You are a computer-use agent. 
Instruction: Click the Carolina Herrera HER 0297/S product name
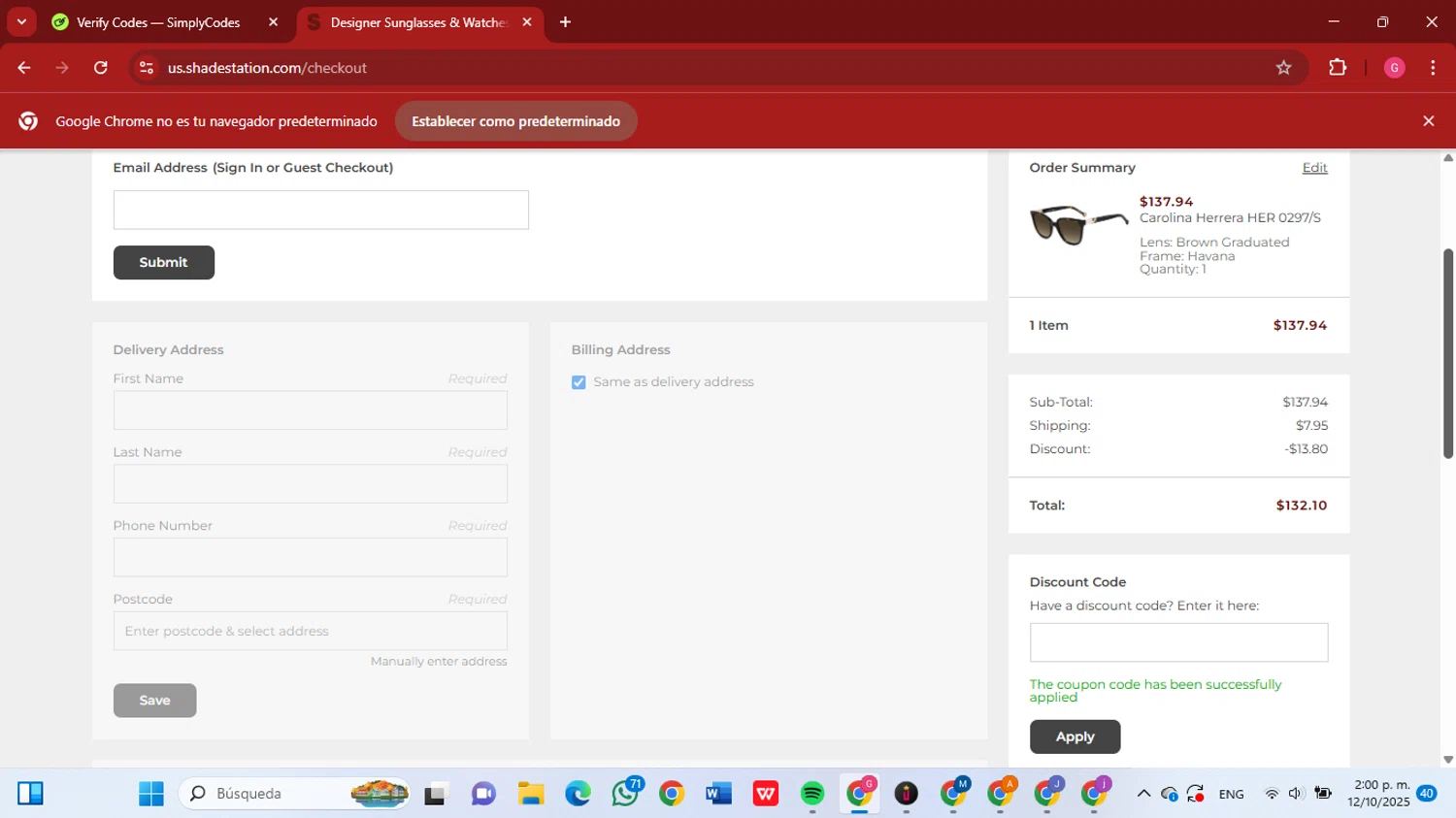point(1230,217)
